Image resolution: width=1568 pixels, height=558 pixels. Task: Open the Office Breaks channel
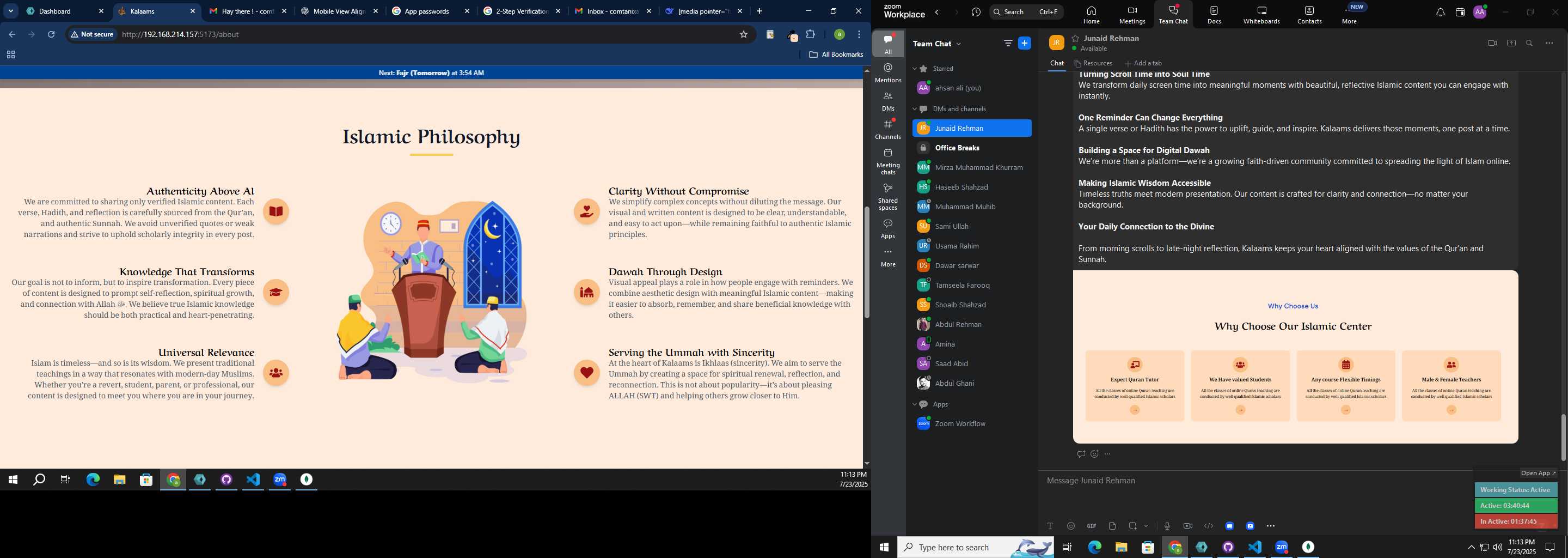[x=971, y=148]
